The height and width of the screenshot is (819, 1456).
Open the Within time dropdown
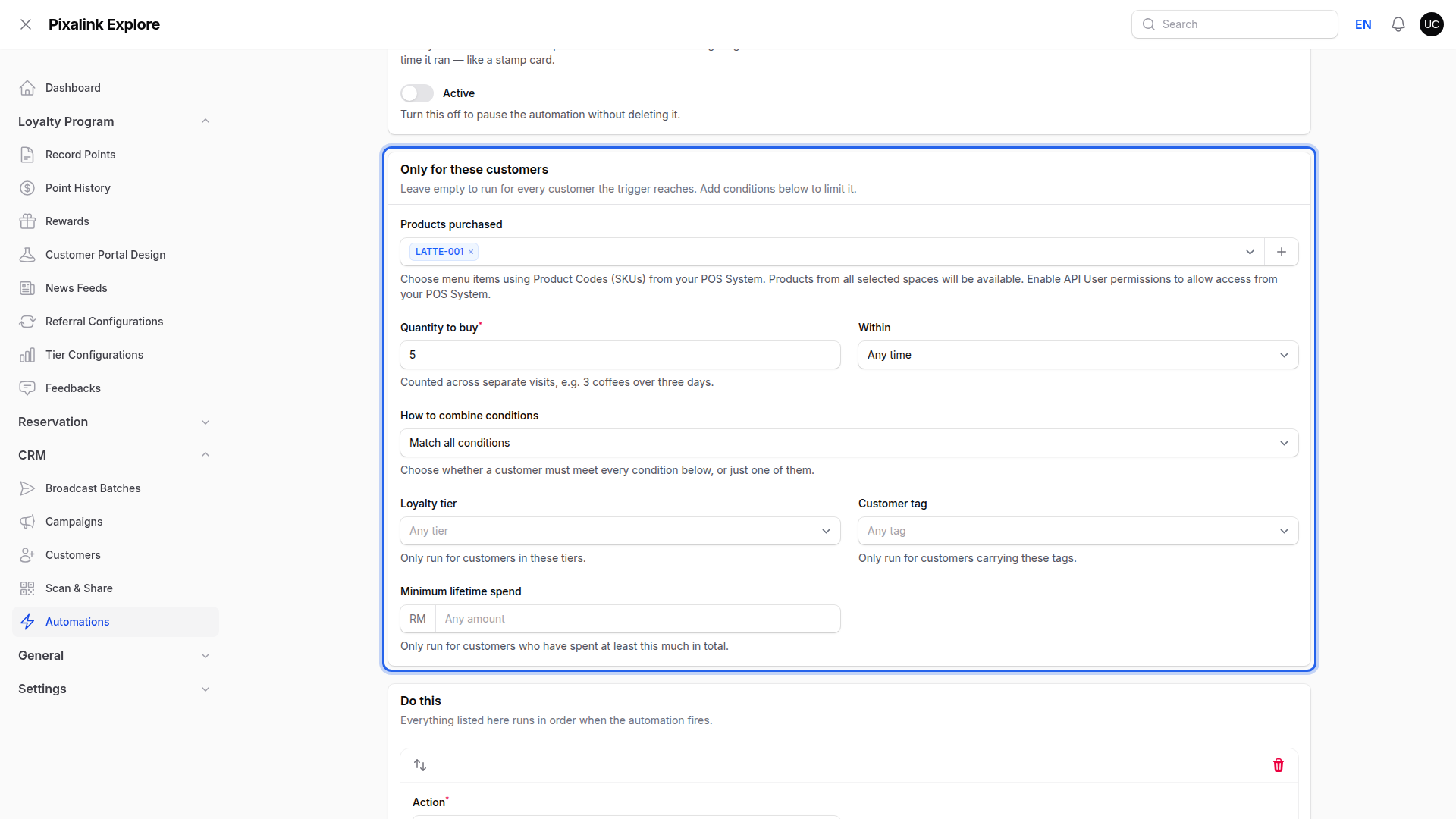pyautogui.click(x=1078, y=355)
